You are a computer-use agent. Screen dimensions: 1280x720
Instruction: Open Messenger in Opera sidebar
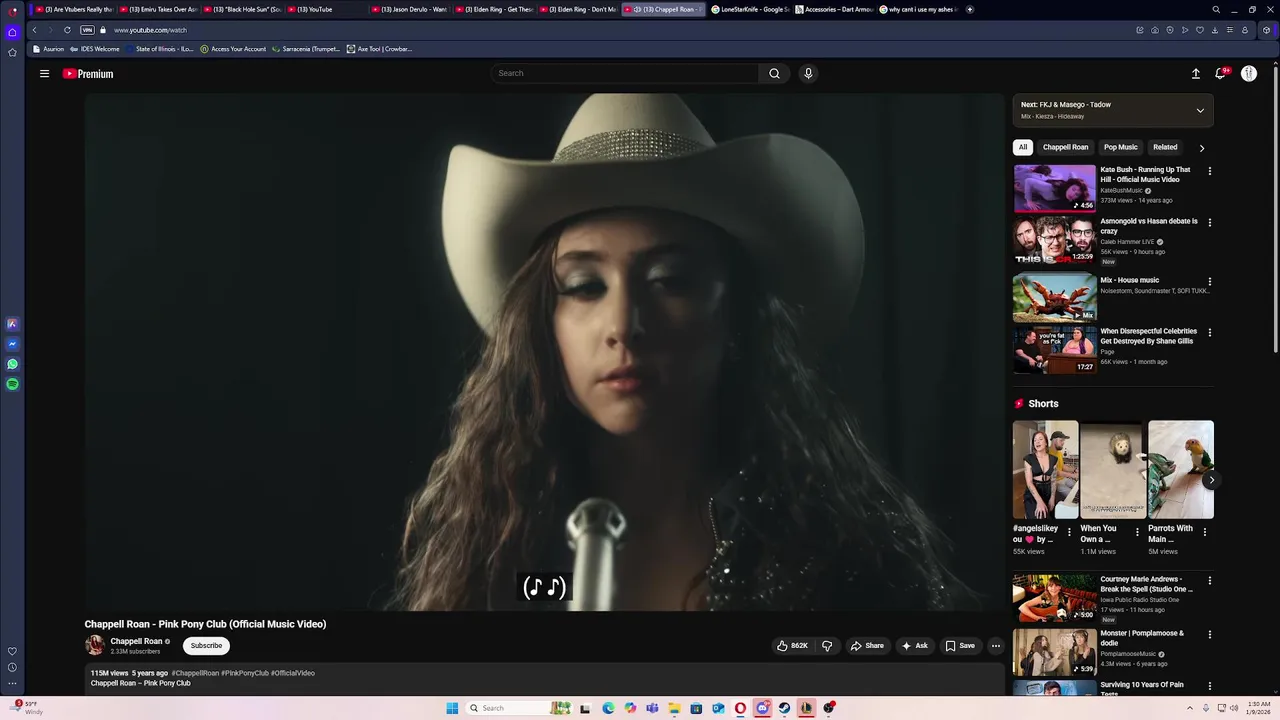(x=12, y=344)
